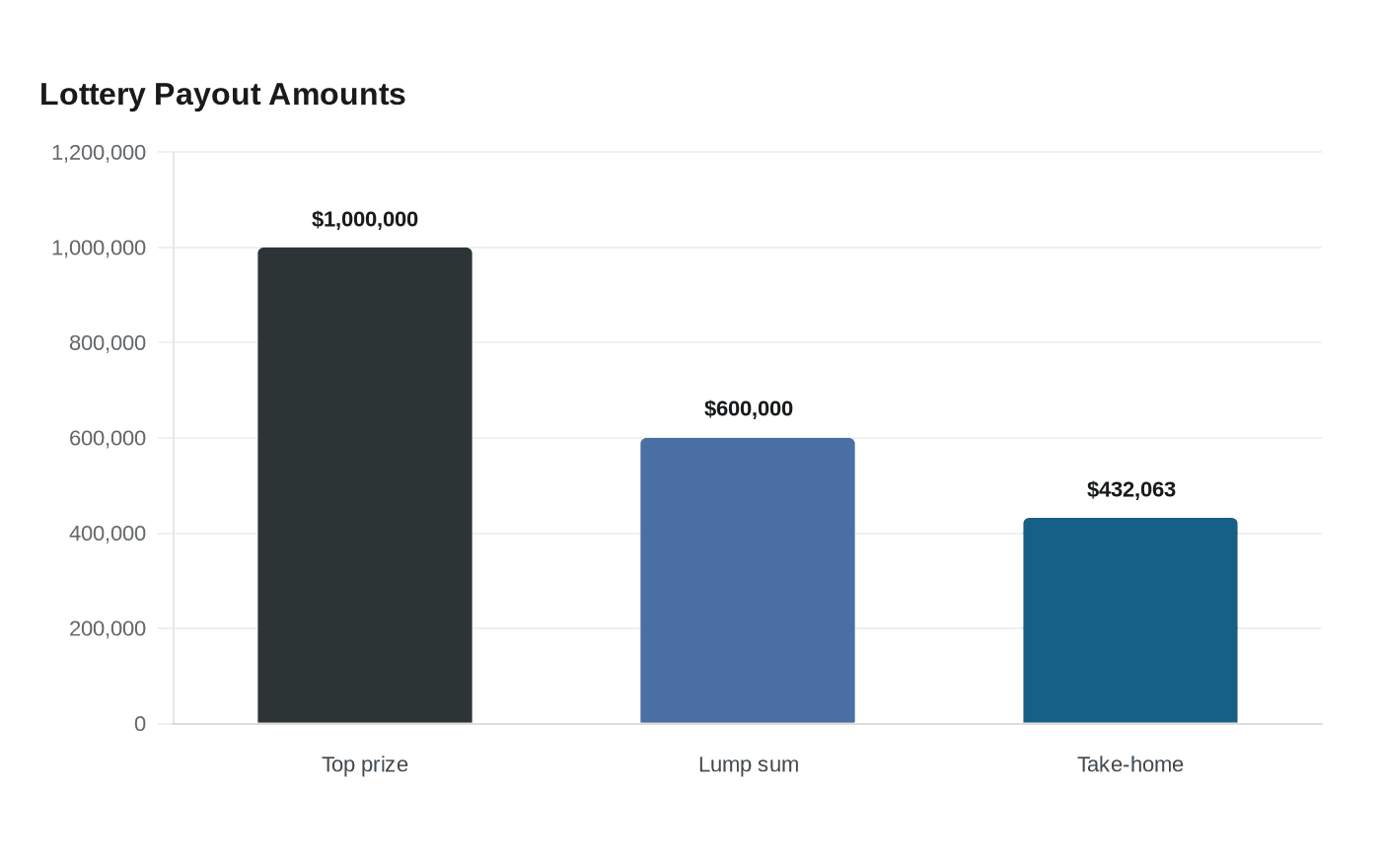This screenshot has height=868, width=1381.
Task: Pick the medium blue Lump sum bar color
Action: (x=748, y=581)
